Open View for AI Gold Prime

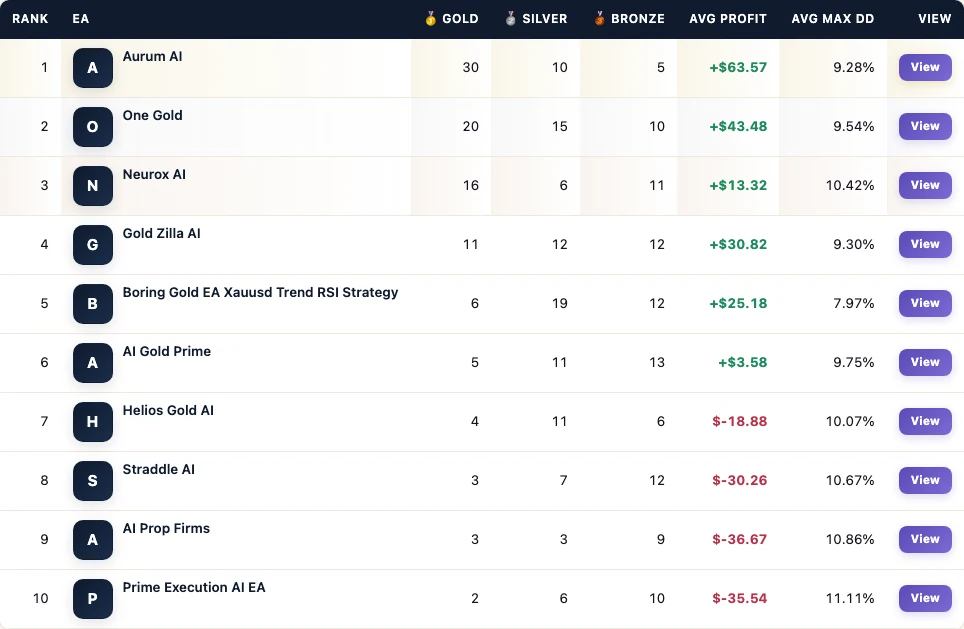pos(925,362)
